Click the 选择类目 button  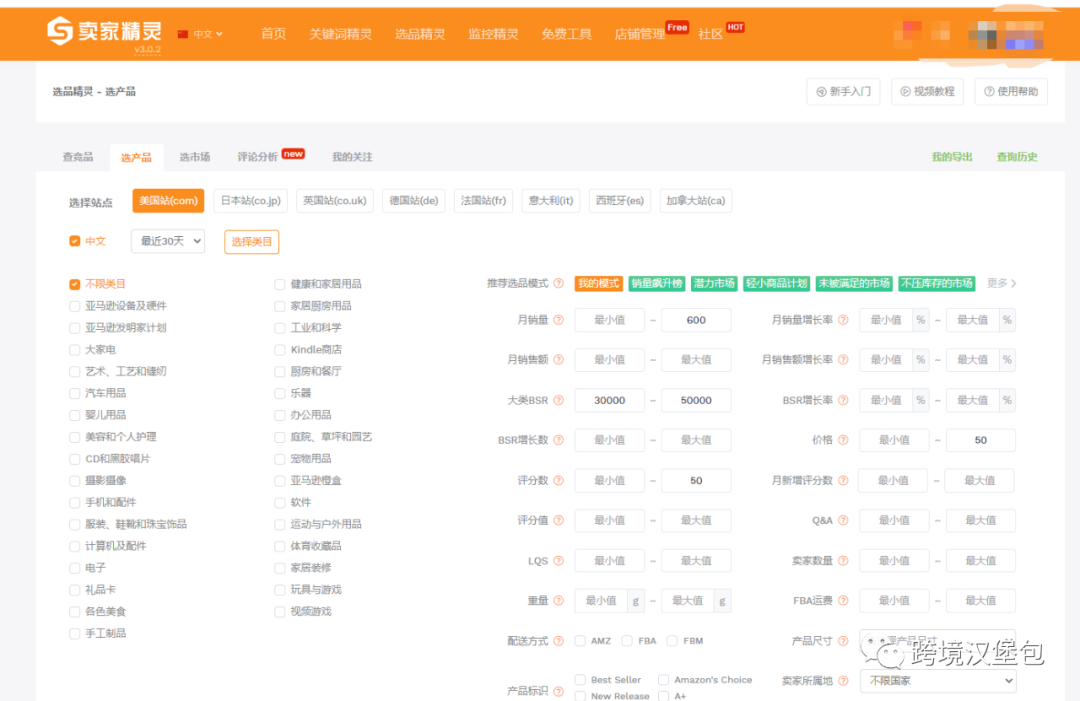(251, 241)
